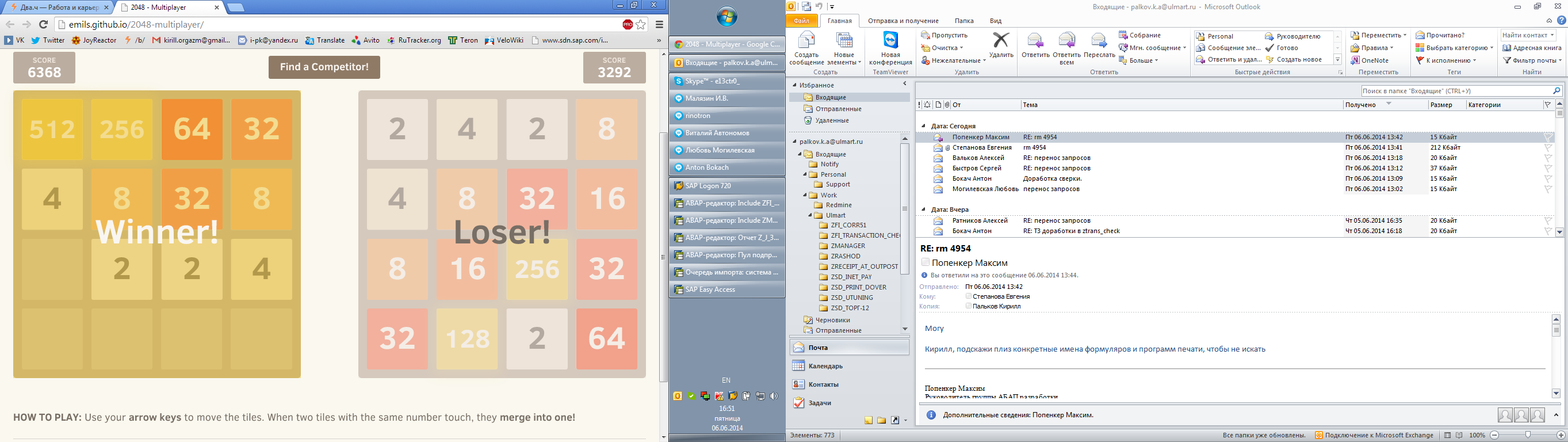Screen dimensions: 1568x442
Task: Toggle the checkbox beside recipient Степанова Евгения
Action: click(969, 296)
